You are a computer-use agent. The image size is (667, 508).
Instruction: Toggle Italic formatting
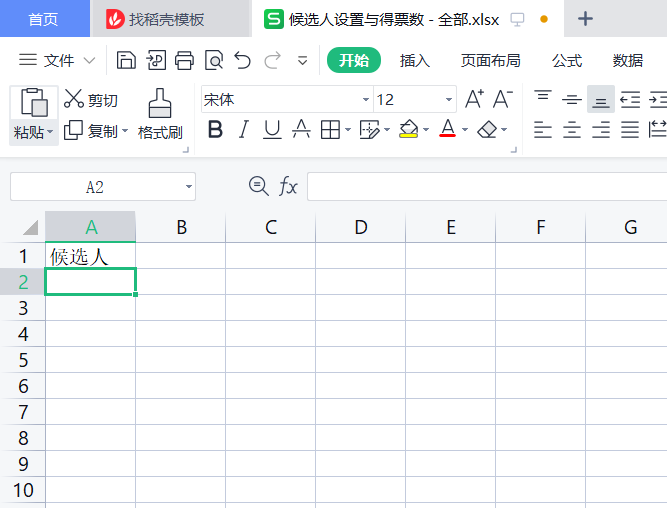pos(243,129)
